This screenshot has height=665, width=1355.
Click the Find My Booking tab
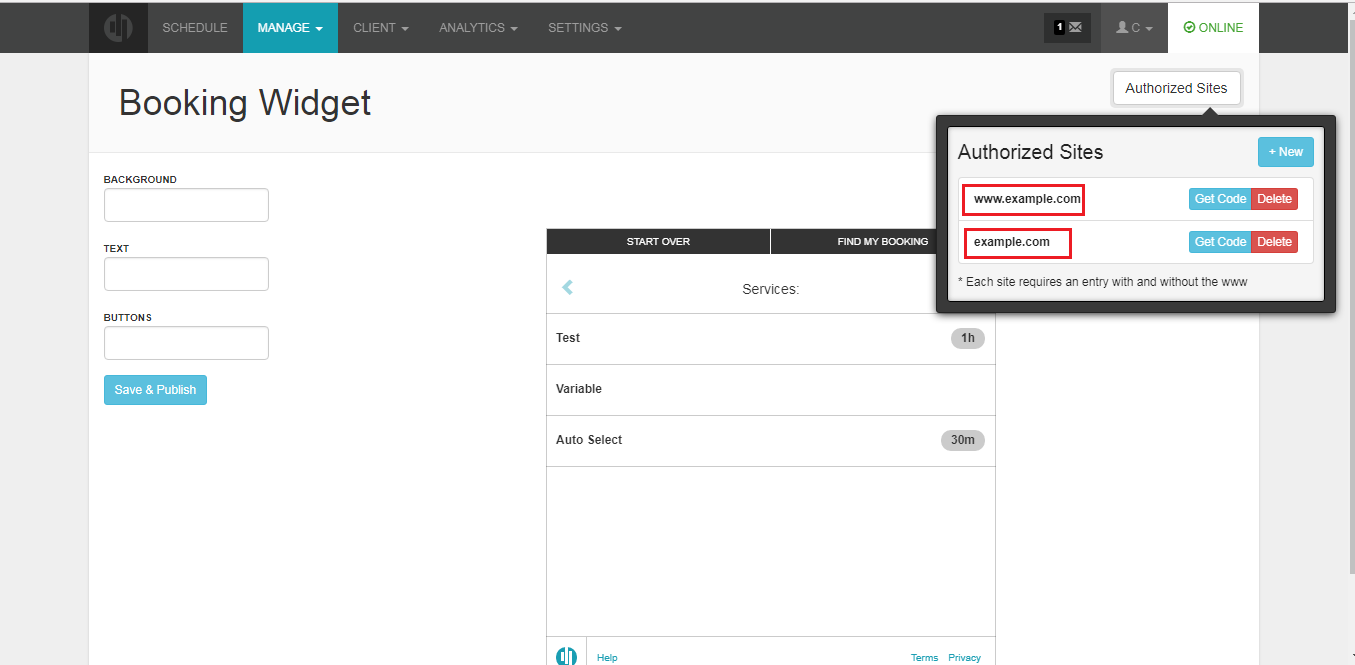(x=883, y=242)
